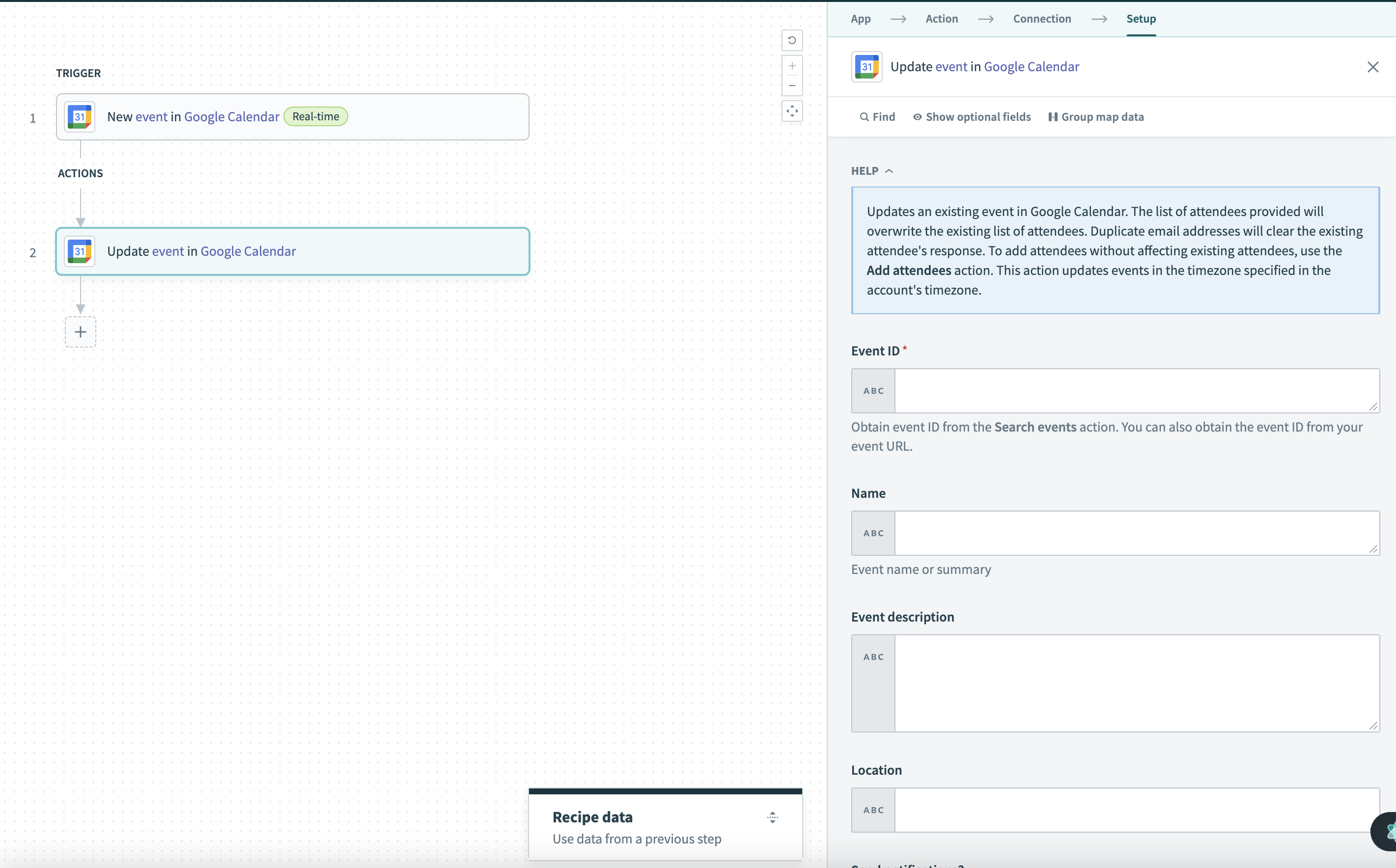1396x868 pixels.
Task: Toggle ABC type on Name field
Action: [x=873, y=533]
